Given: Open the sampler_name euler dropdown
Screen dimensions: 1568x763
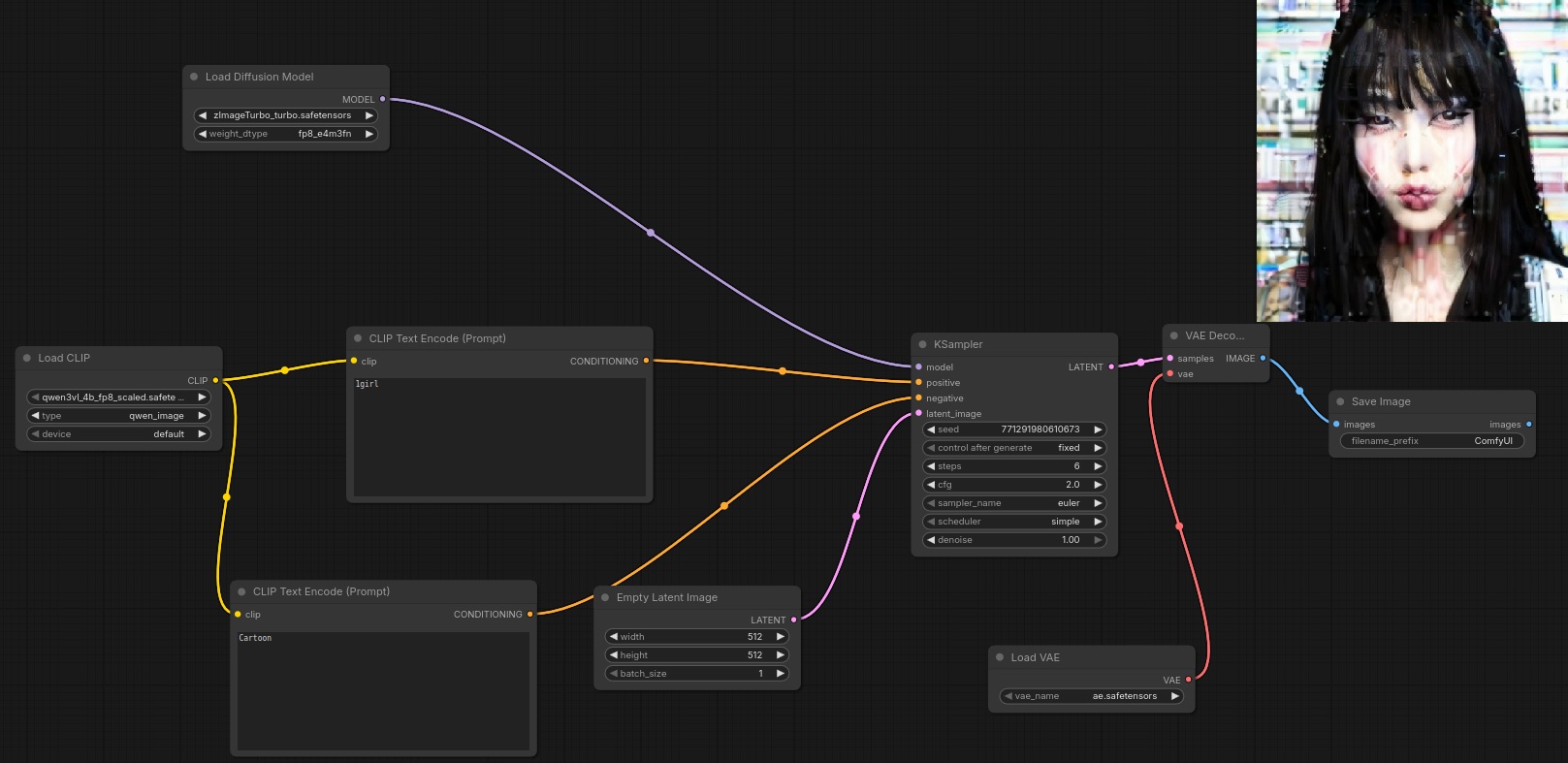Looking at the screenshot, I should tap(1014, 503).
